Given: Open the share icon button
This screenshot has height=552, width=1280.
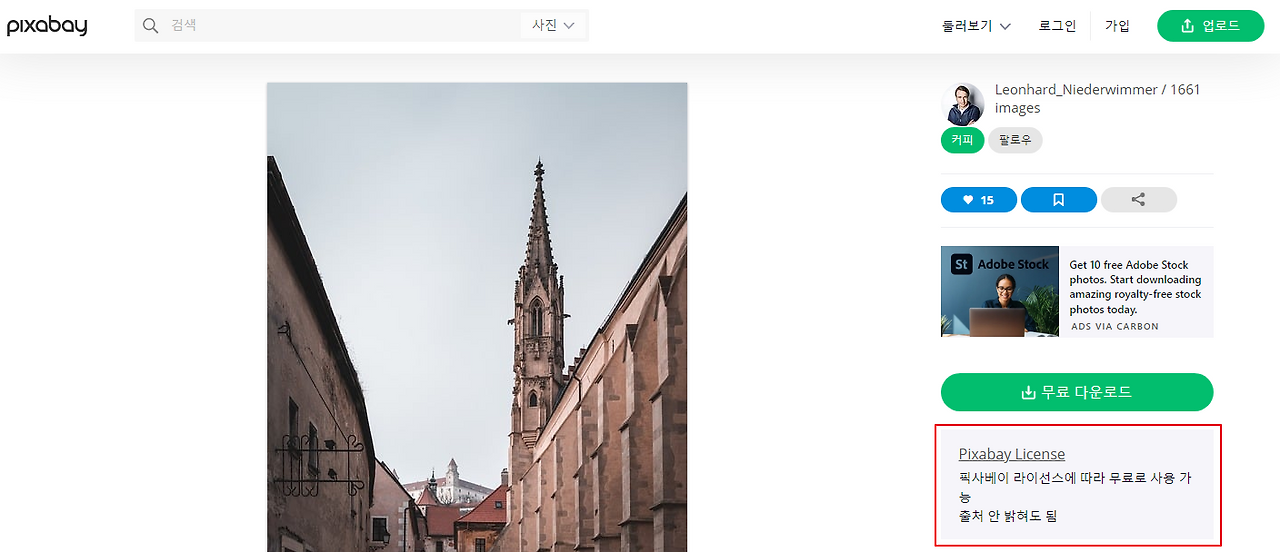Looking at the screenshot, I should 1139,200.
